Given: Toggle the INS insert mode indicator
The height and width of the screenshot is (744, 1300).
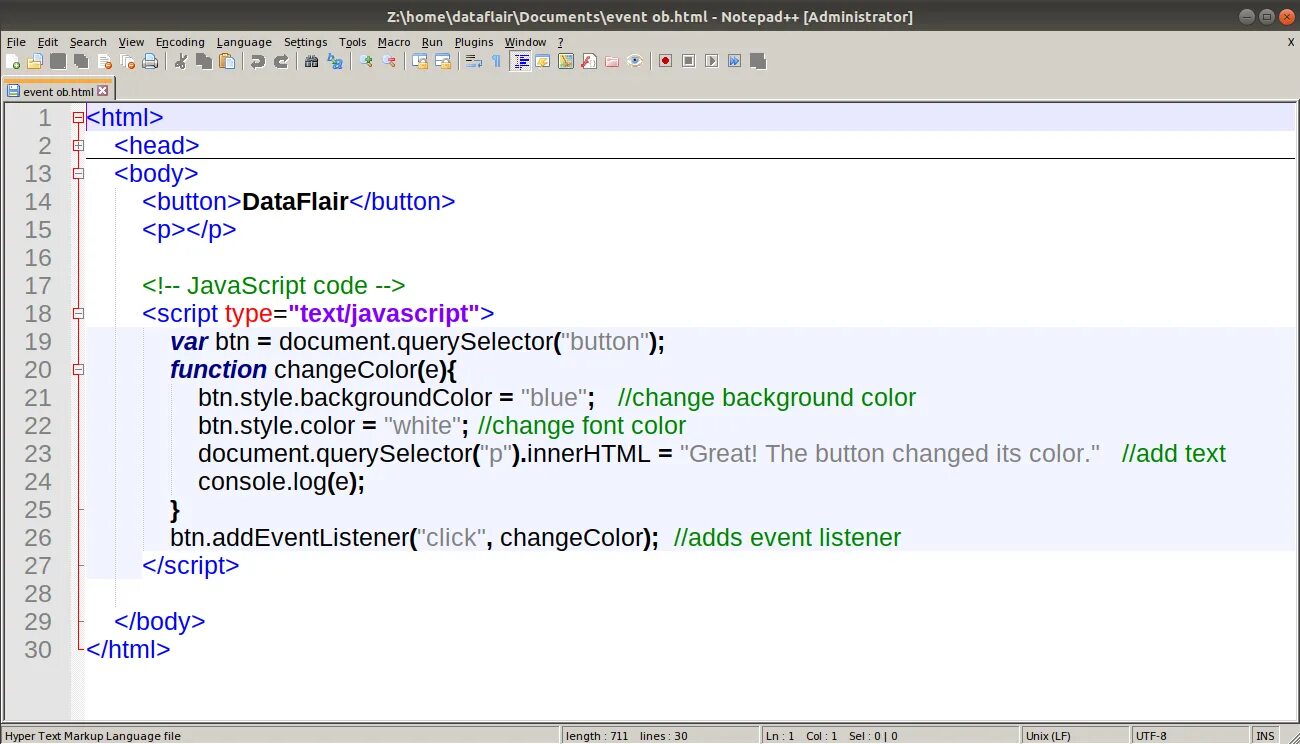Looking at the screenshot, I should coord(1265,736).
